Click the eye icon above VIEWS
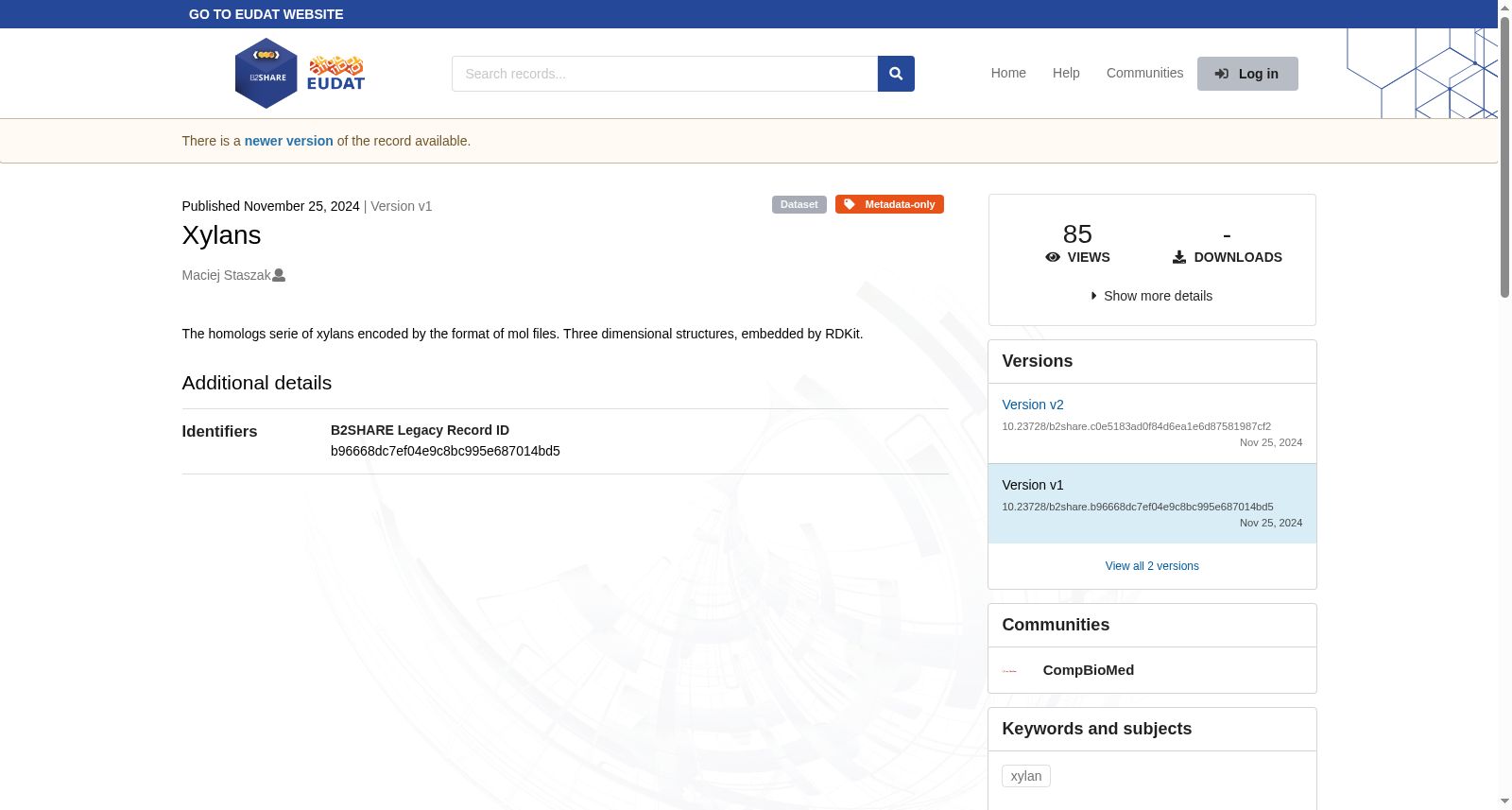Screen dimensions: 1512x810 pos(1053,257)
